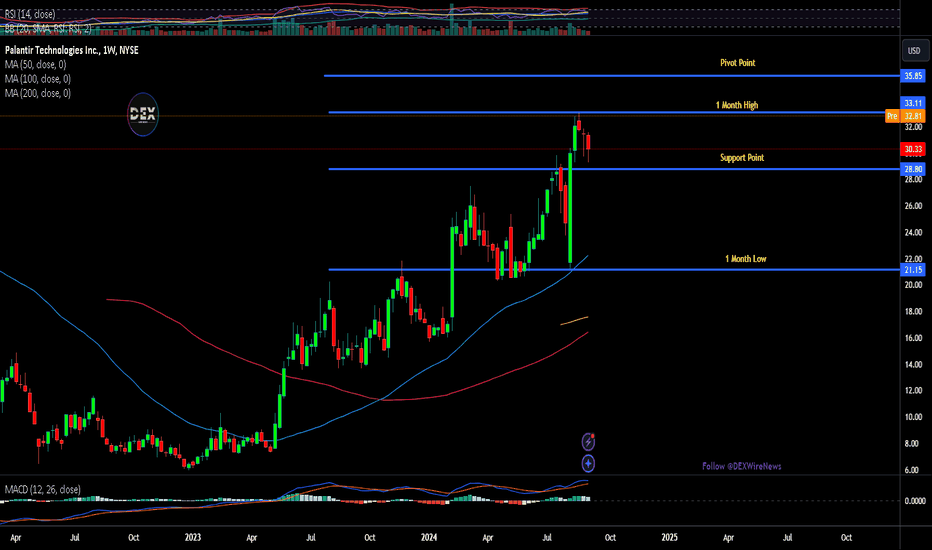
Task: Click the 1 Month High label
Action: 737,105
